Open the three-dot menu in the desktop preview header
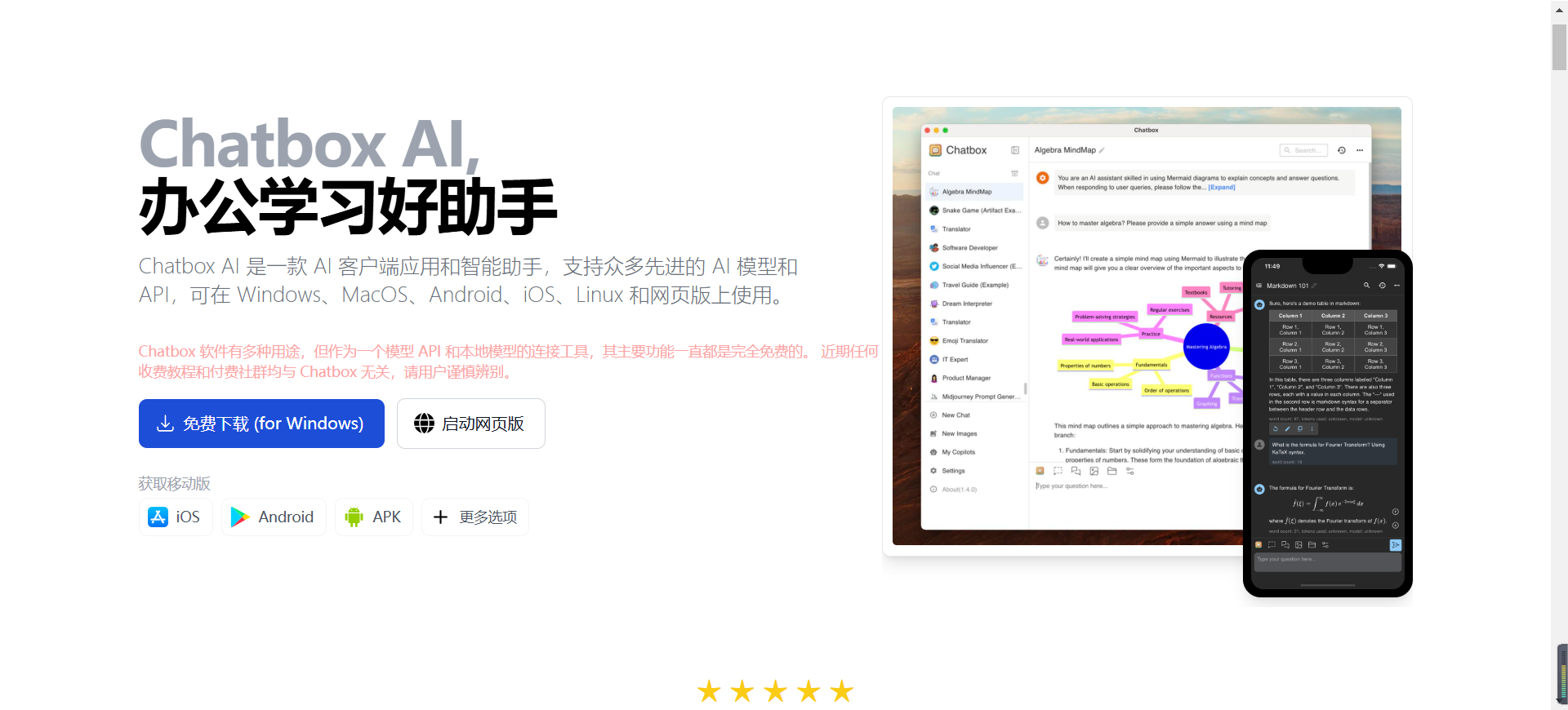 (x=1360, y=150)
